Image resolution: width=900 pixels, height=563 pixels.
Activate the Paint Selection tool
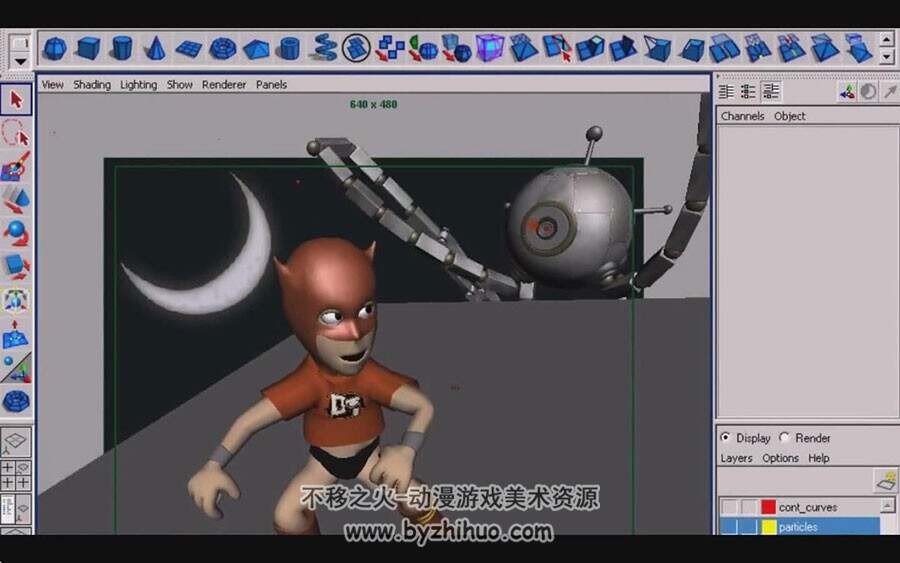coord(16,166)
